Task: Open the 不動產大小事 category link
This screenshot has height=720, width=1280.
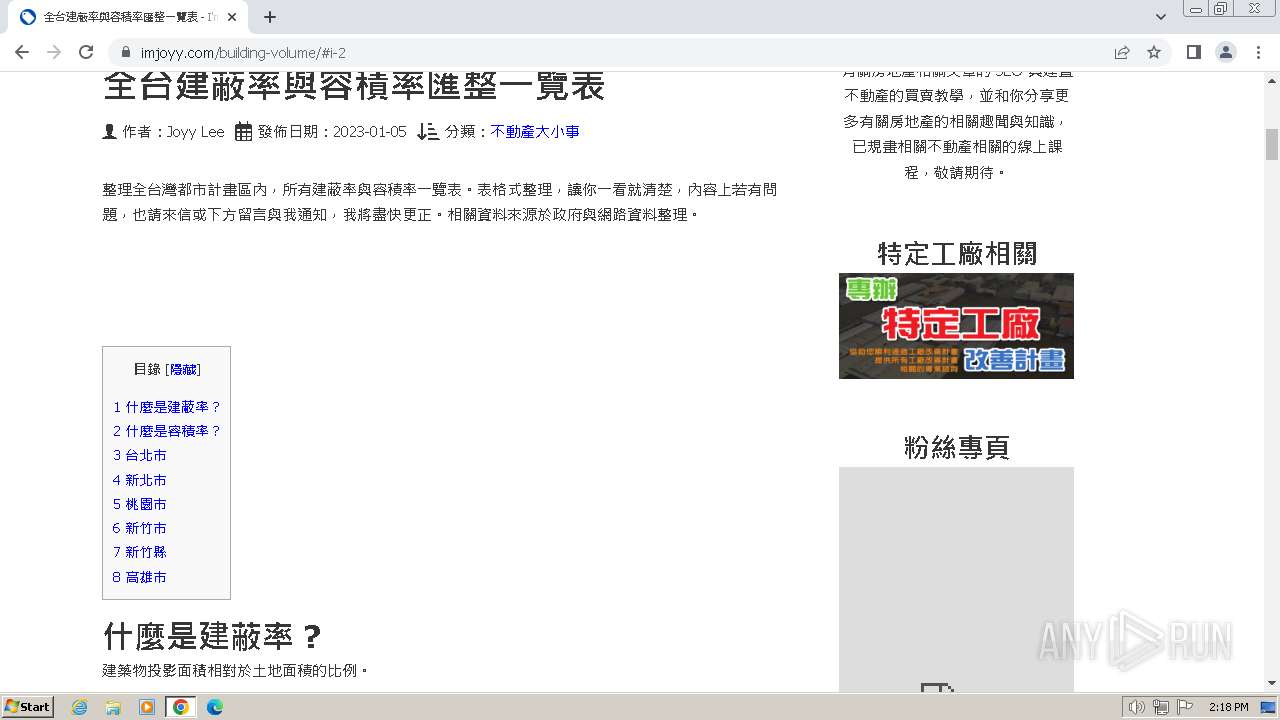Action: point(535,132)
